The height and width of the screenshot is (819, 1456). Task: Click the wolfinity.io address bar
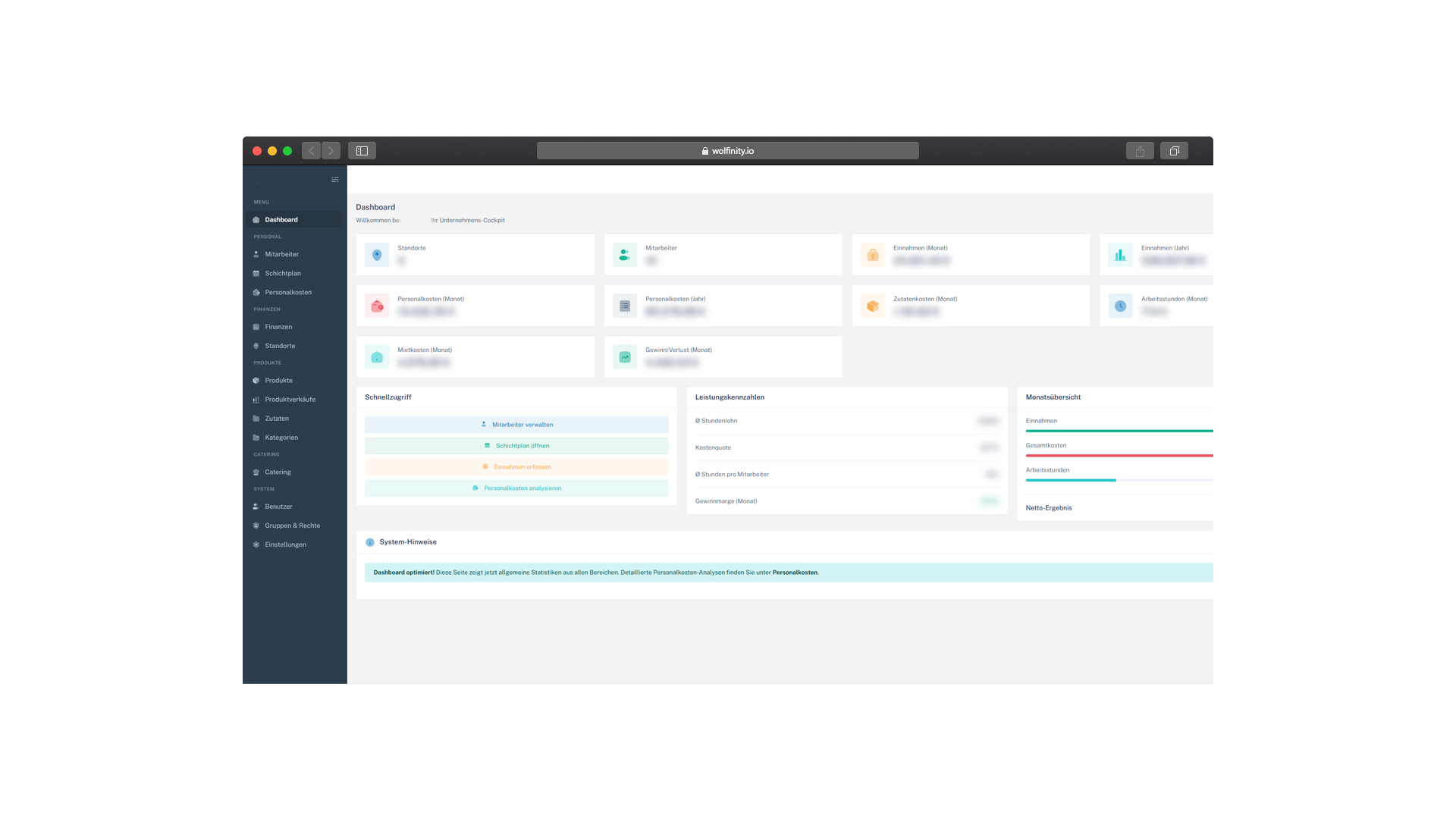point(727,151)
